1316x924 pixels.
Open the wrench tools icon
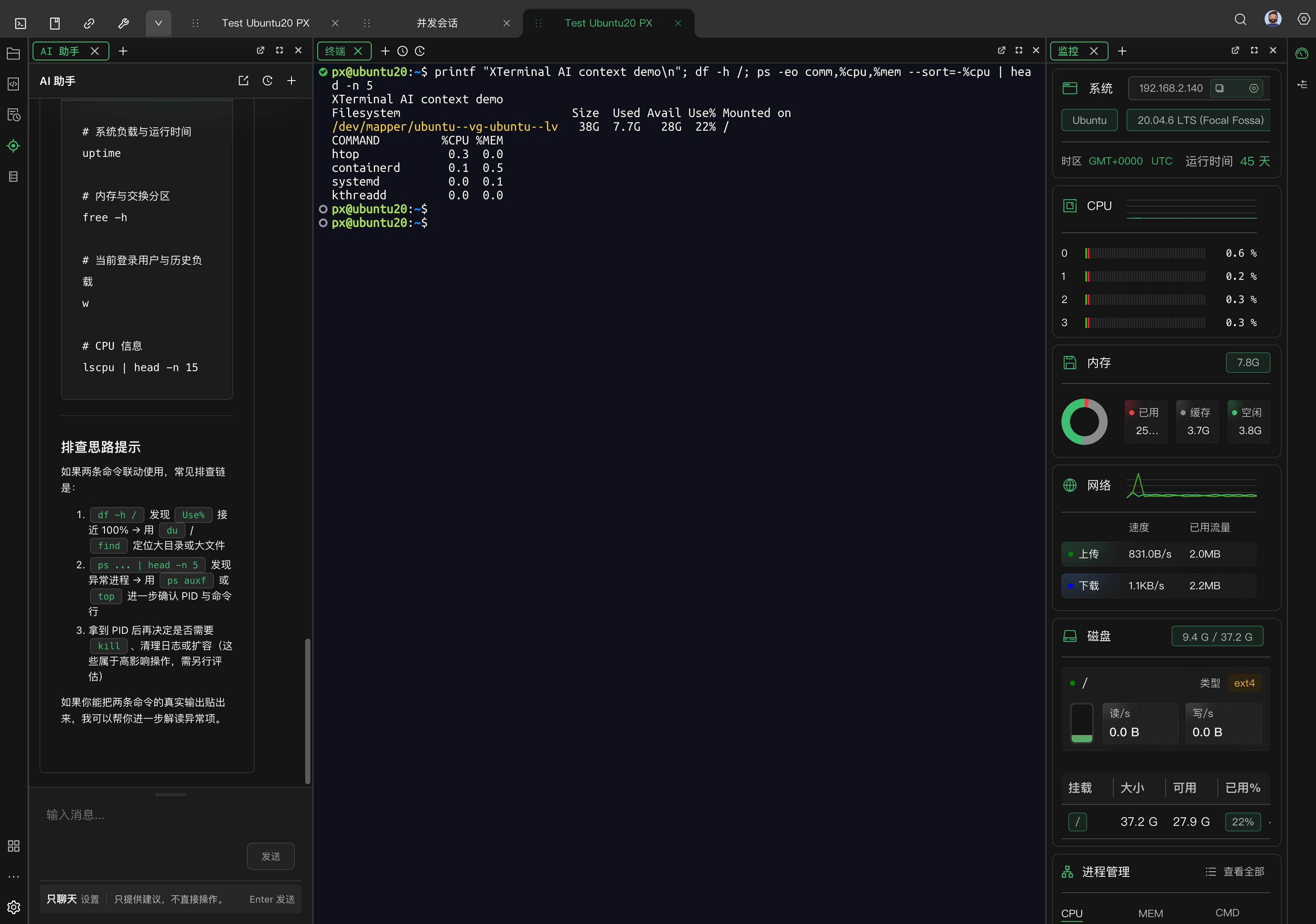123,23
